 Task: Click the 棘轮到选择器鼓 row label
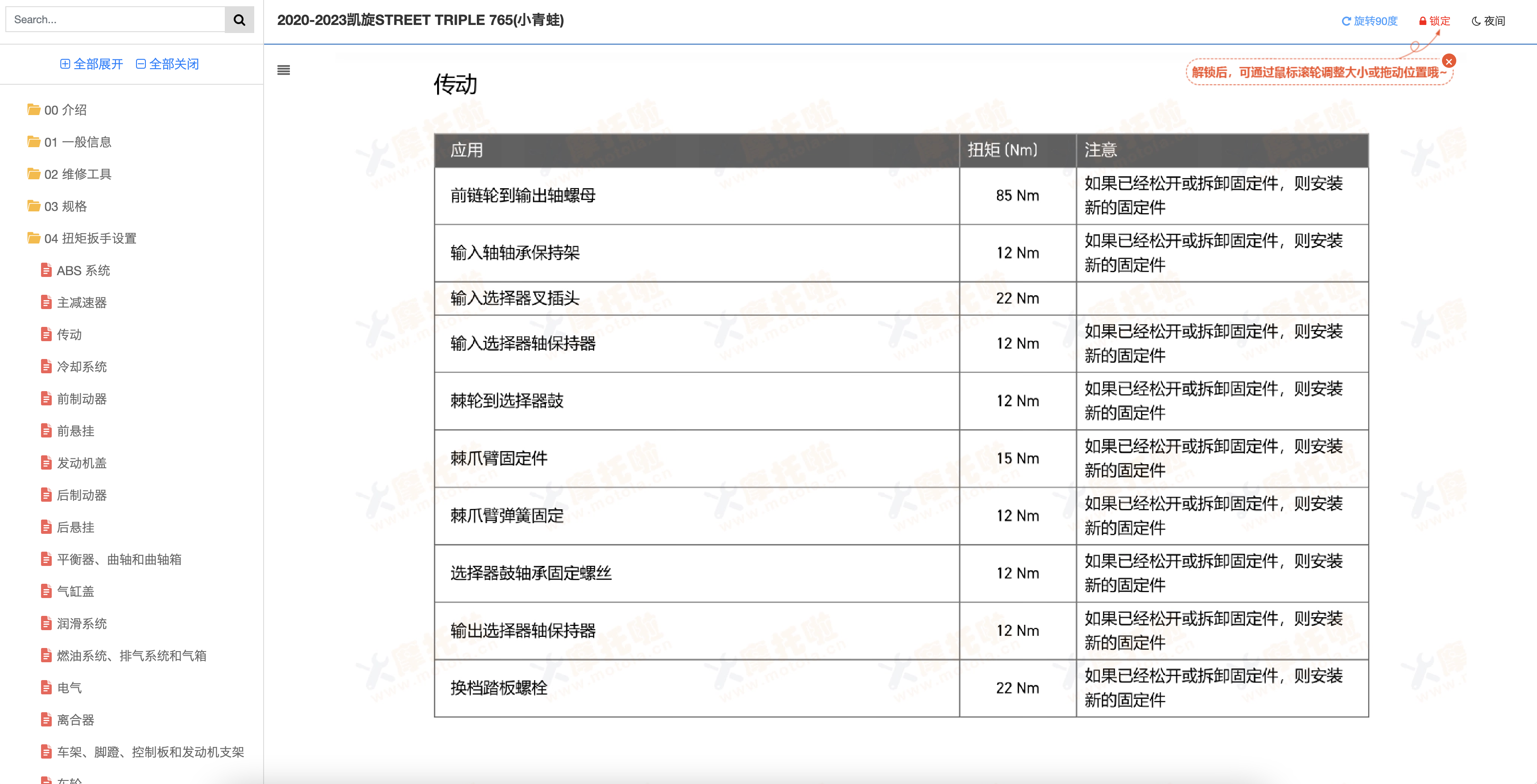coord(507,401)
